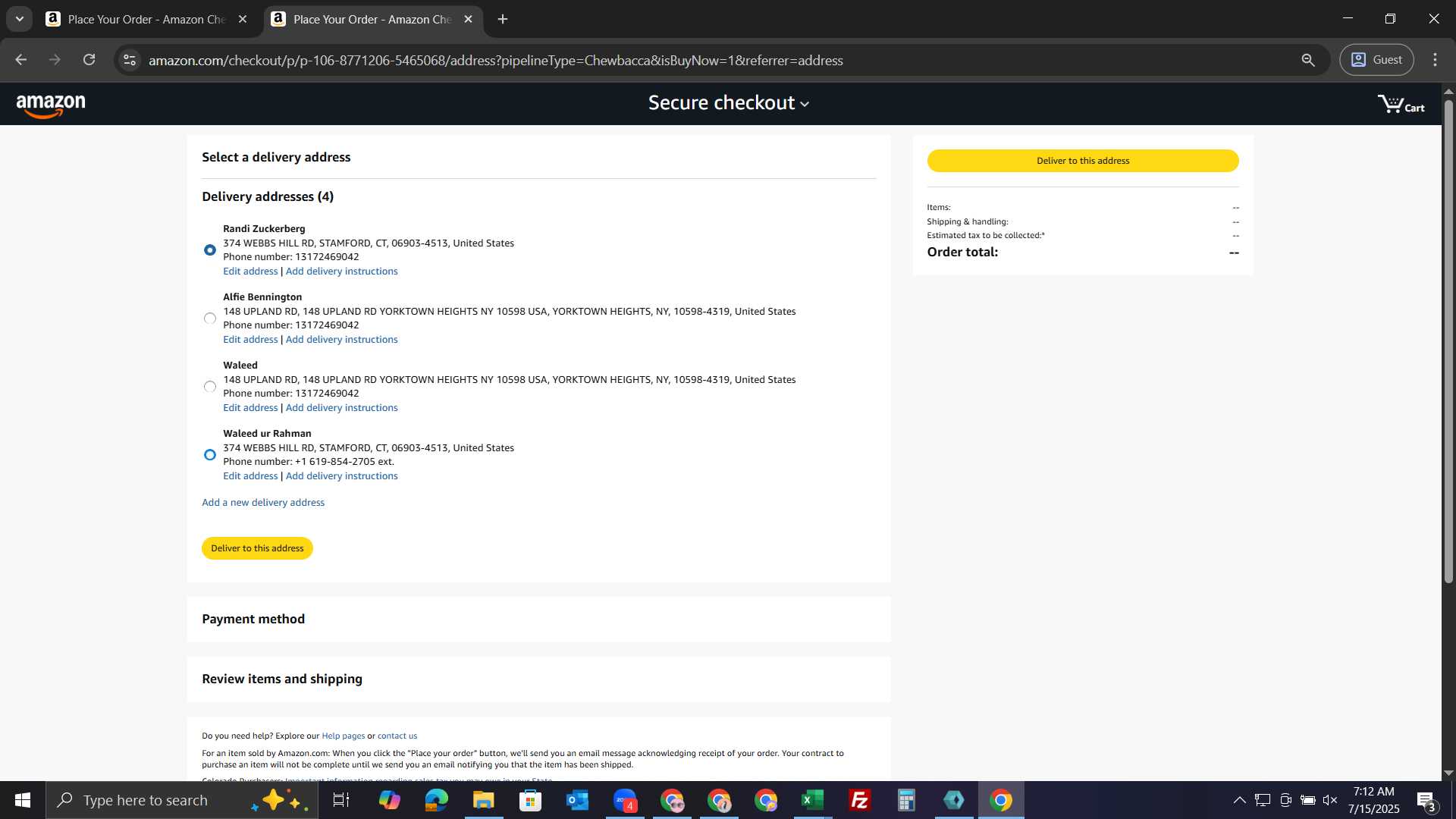Click Add a new delivery address
The height and width of the screenshot is (819, 1456).
pos(263,503)
